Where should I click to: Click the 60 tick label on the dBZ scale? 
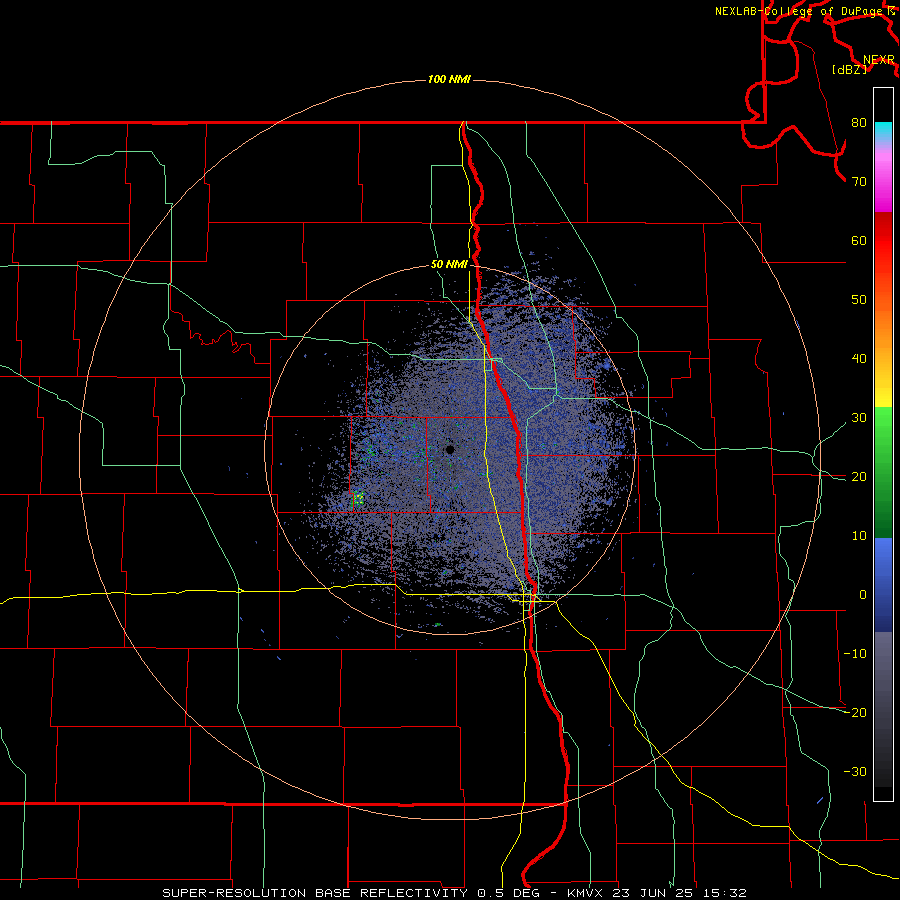859,241
